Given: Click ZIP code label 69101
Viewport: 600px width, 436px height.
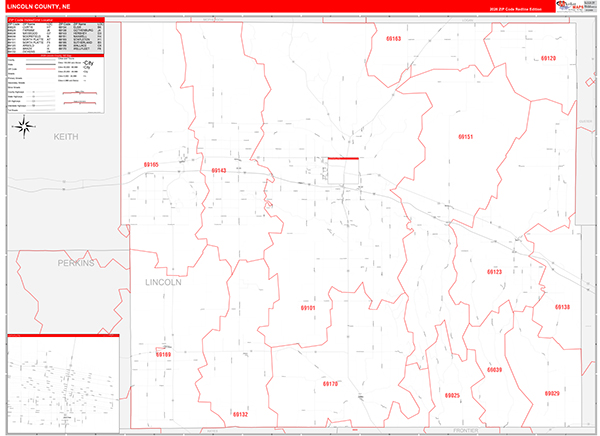Looking at the screenshot, I should 308,308.
